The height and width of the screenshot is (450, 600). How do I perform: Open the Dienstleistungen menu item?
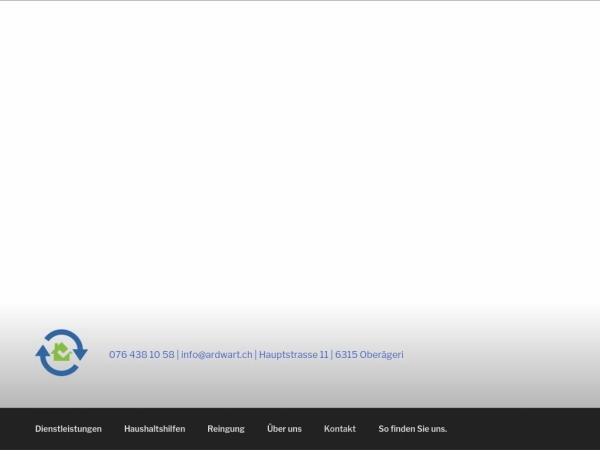point(68,429)
